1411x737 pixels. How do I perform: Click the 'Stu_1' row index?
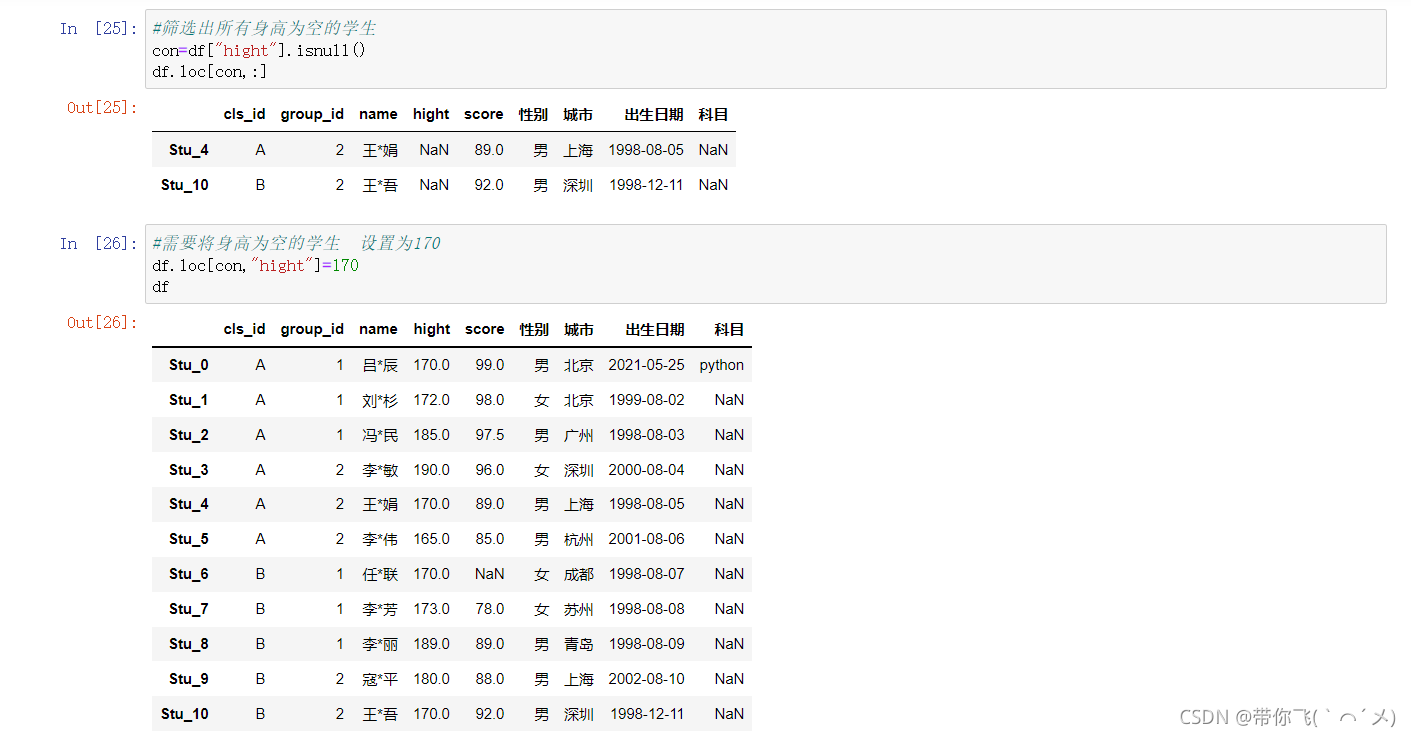(x=189, y=400)
